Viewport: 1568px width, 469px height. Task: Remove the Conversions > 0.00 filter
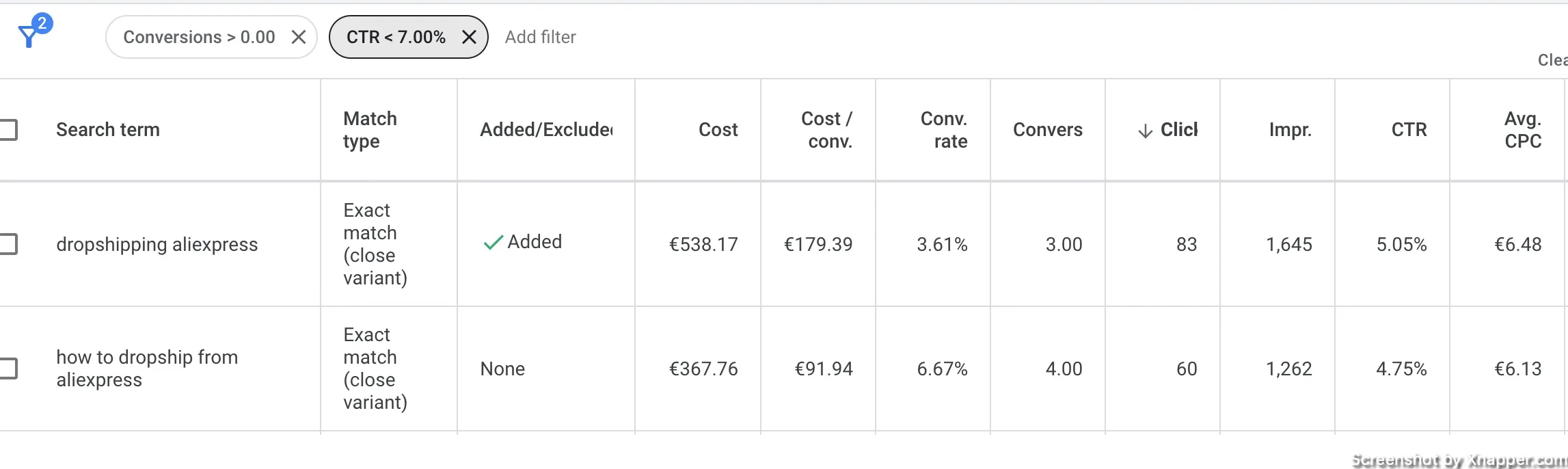tap(299, 37)
